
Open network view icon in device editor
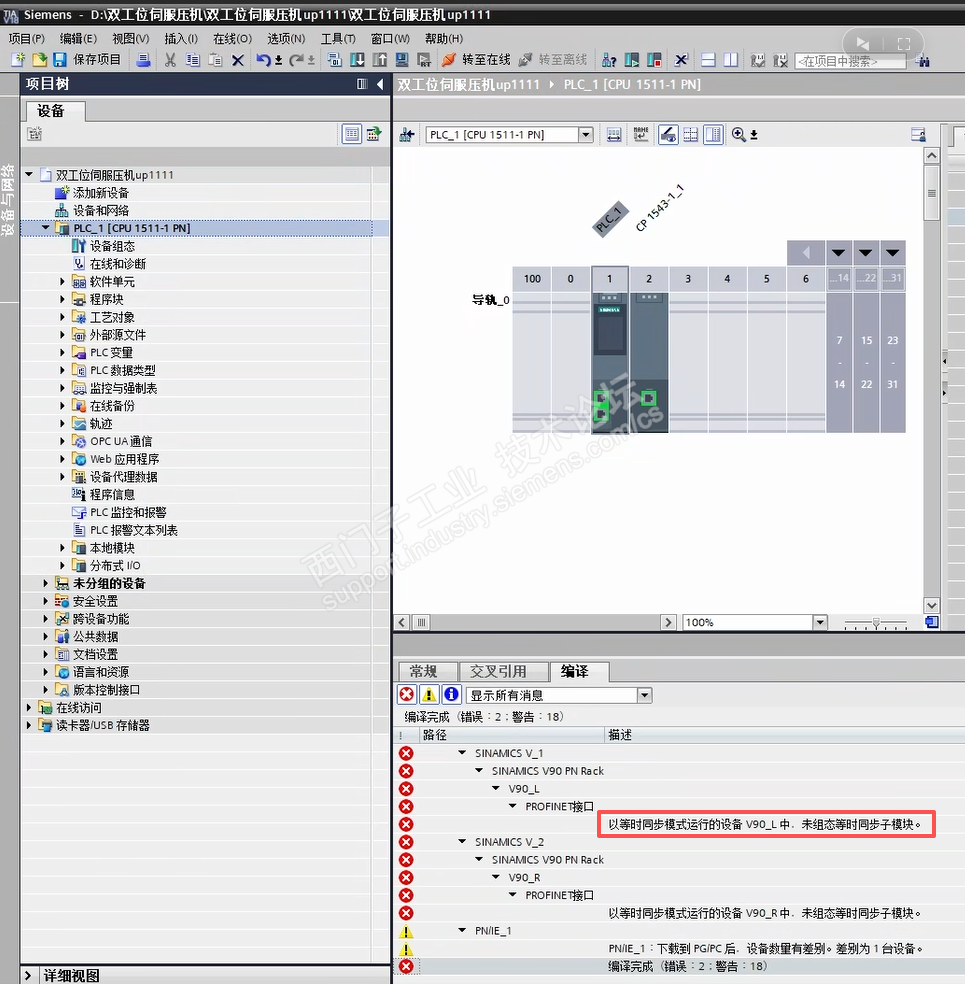[x=407, y=134]
